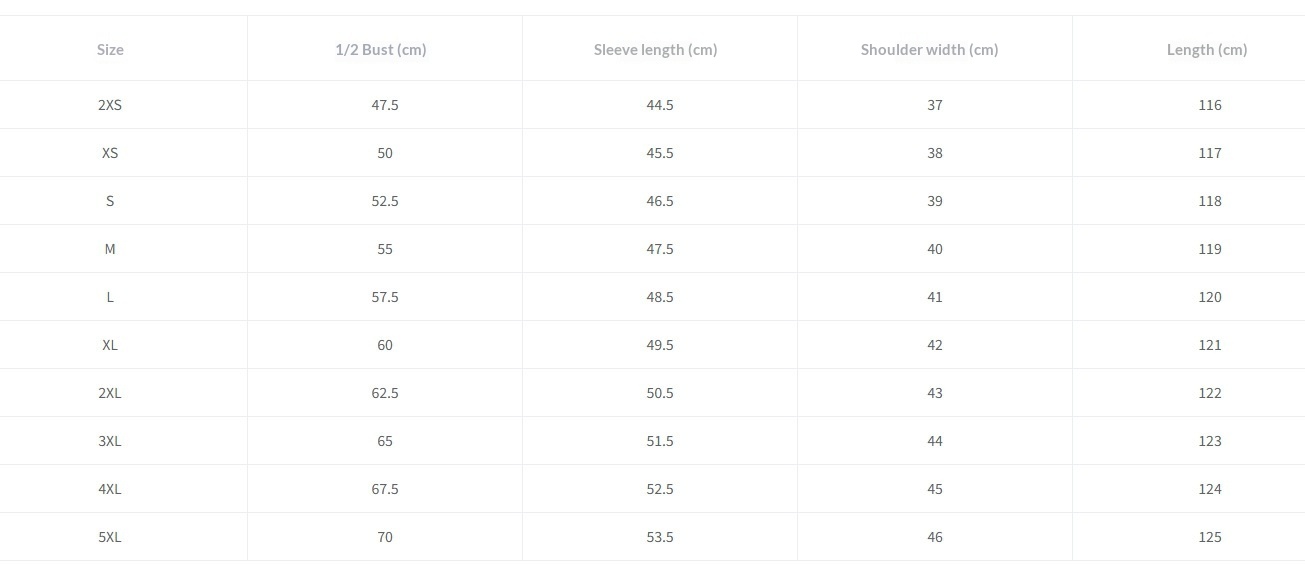The width and height of the screenshot is (1305, 569).
Task: Select shoulder width 43 in 2XL row
Action: point(935,393)
